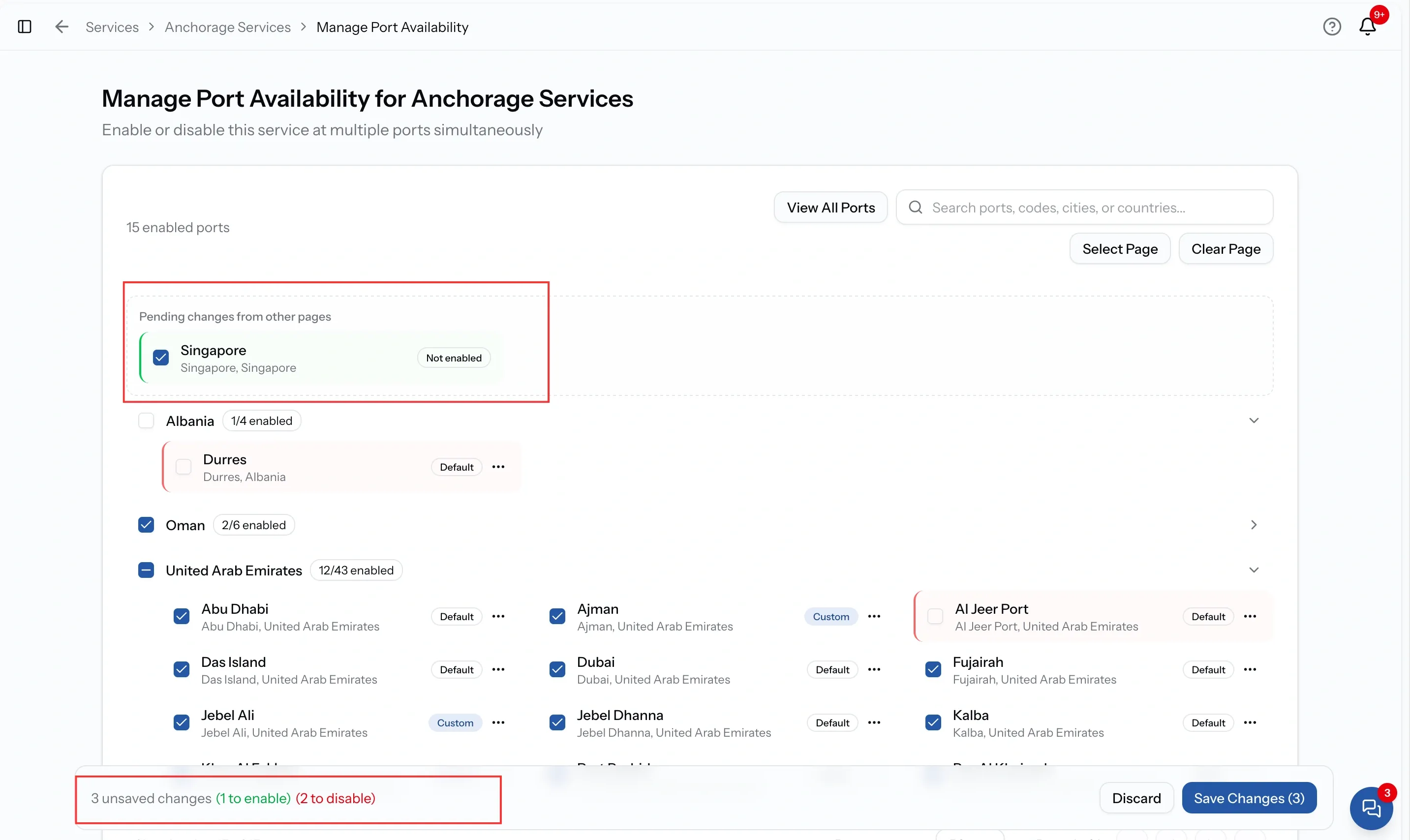The width and height of the screenshot is (1410, 840).
Task: Click Clear Page button
Action: pyautogui.click(x=1226, y=249)
